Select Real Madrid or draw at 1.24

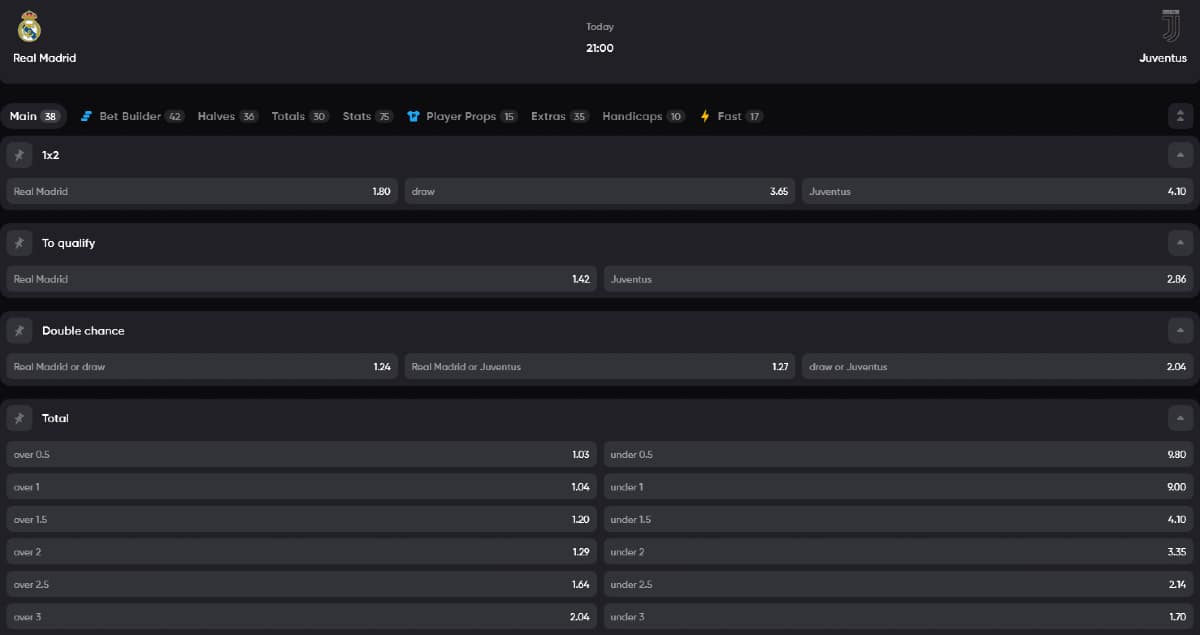point(202,367)
